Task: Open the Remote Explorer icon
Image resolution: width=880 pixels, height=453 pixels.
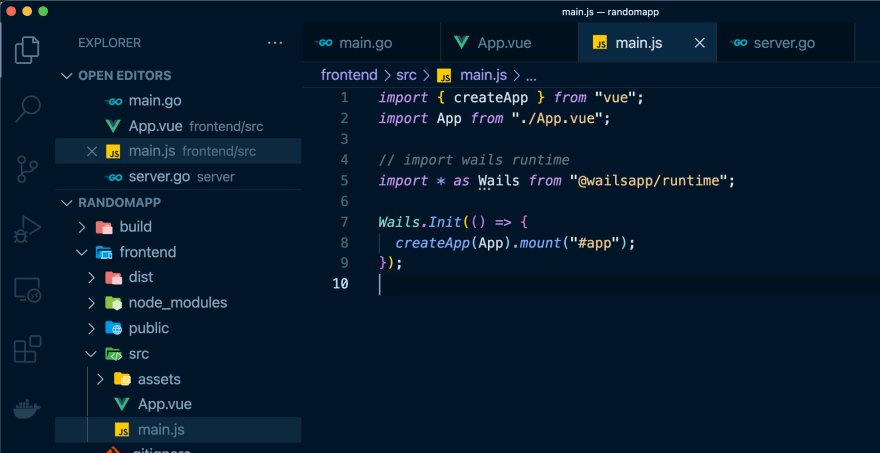Action: [x=27, y=290]
